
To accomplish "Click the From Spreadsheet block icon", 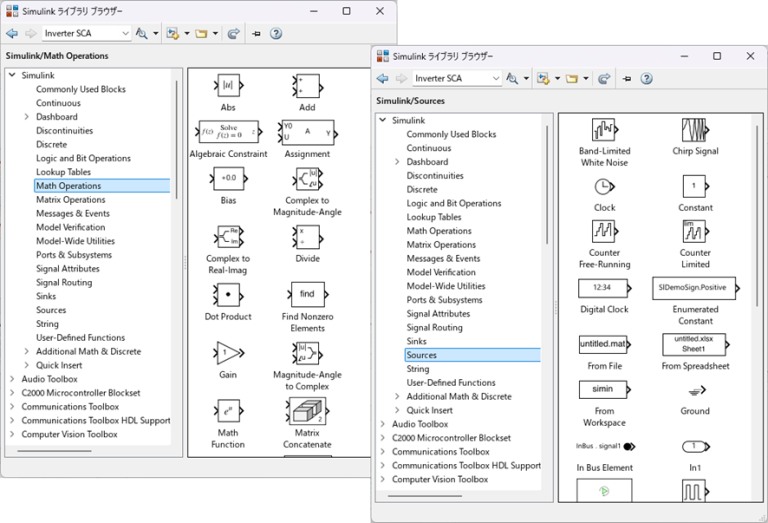I will click(695, 345).
